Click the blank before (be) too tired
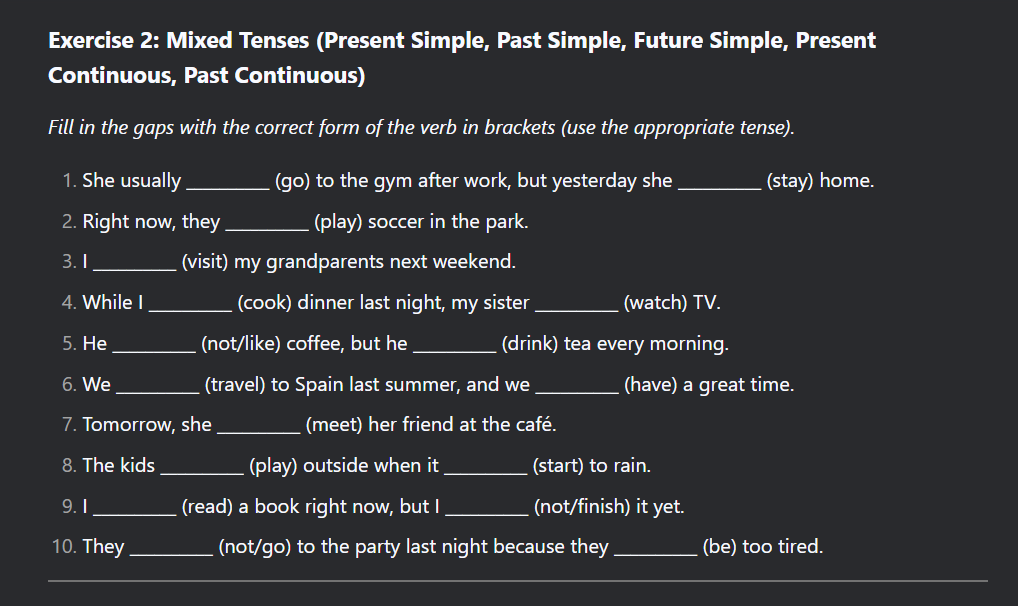This screenshot has width=1018, height=606. pyautogui.click(x=655, y=549)
